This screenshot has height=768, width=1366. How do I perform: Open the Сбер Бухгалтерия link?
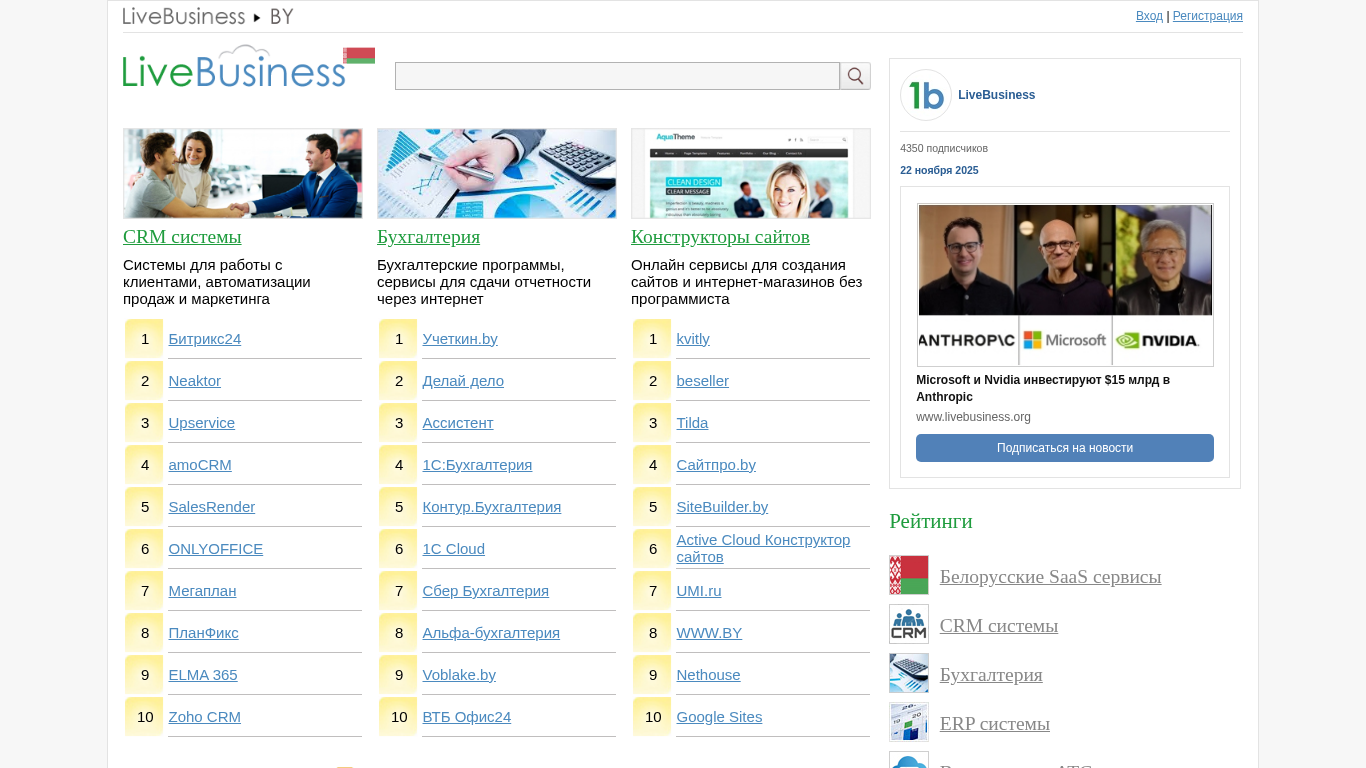tap(486, 591)
